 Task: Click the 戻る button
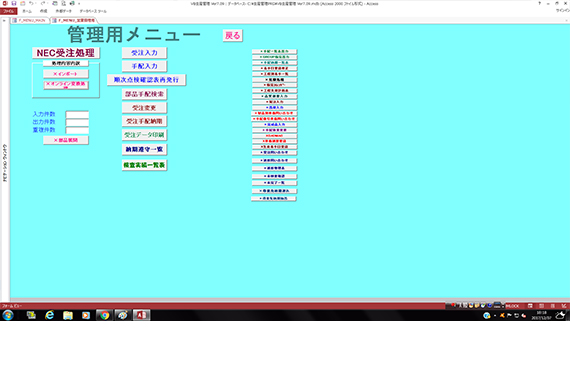[x=233, y=35]
